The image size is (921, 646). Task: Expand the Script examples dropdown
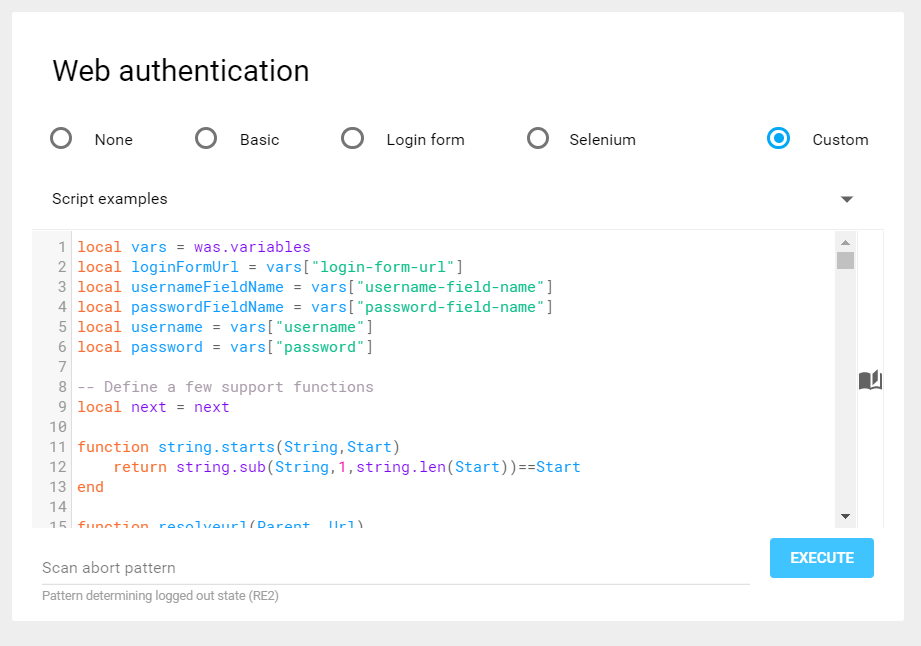pos(846,199)
